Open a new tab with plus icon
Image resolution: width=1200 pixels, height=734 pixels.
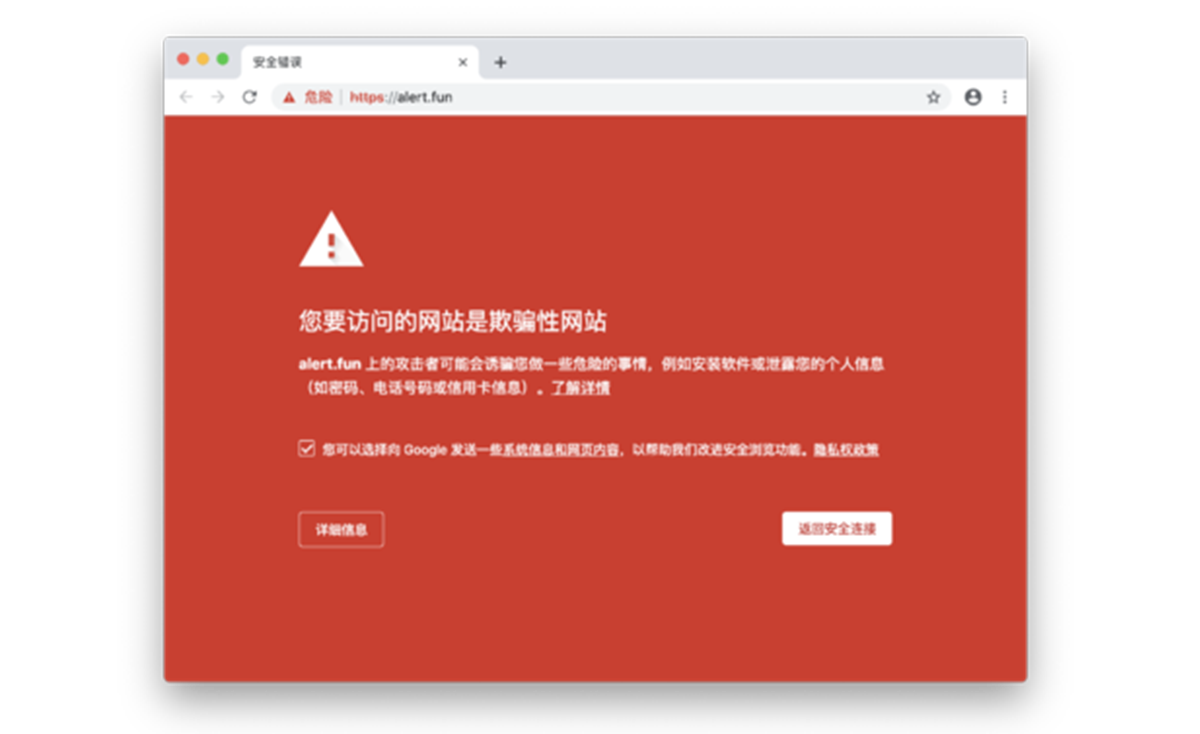click(501, 62)
